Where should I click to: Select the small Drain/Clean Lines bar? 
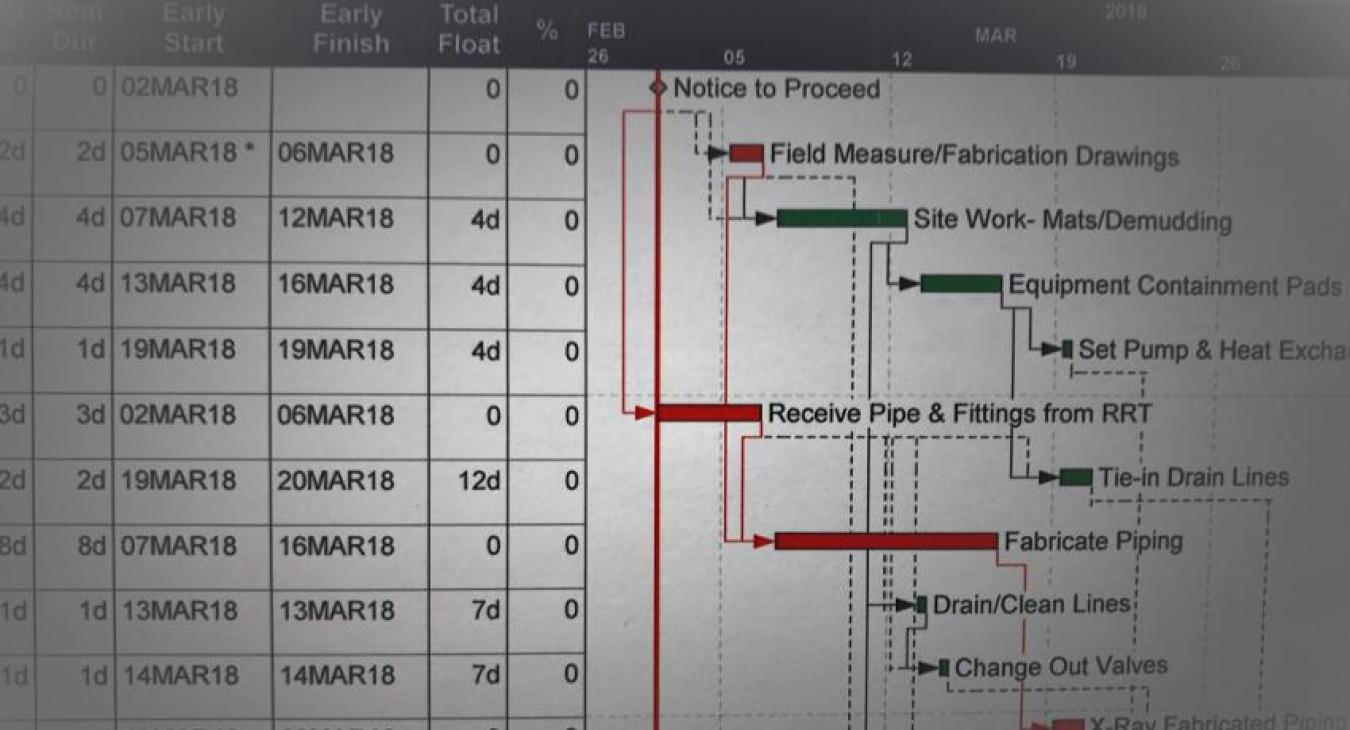(x=922, y=604)
